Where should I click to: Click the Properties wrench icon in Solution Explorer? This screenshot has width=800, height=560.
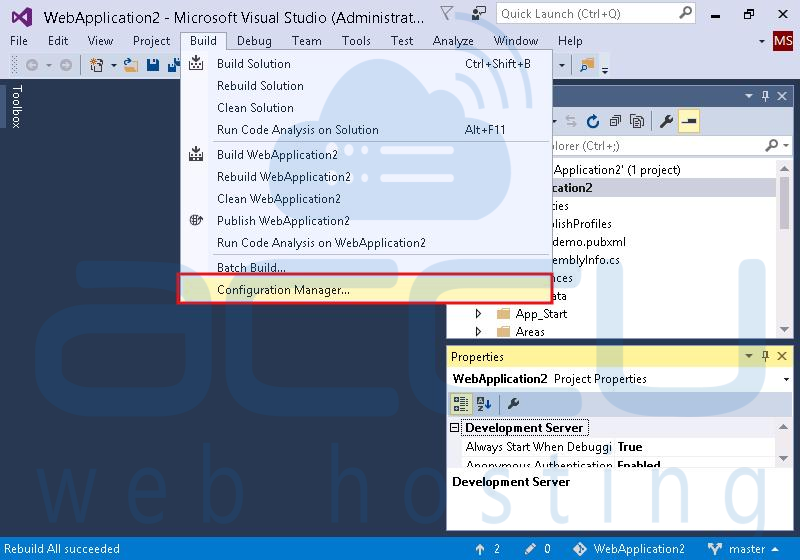point(666,121)
